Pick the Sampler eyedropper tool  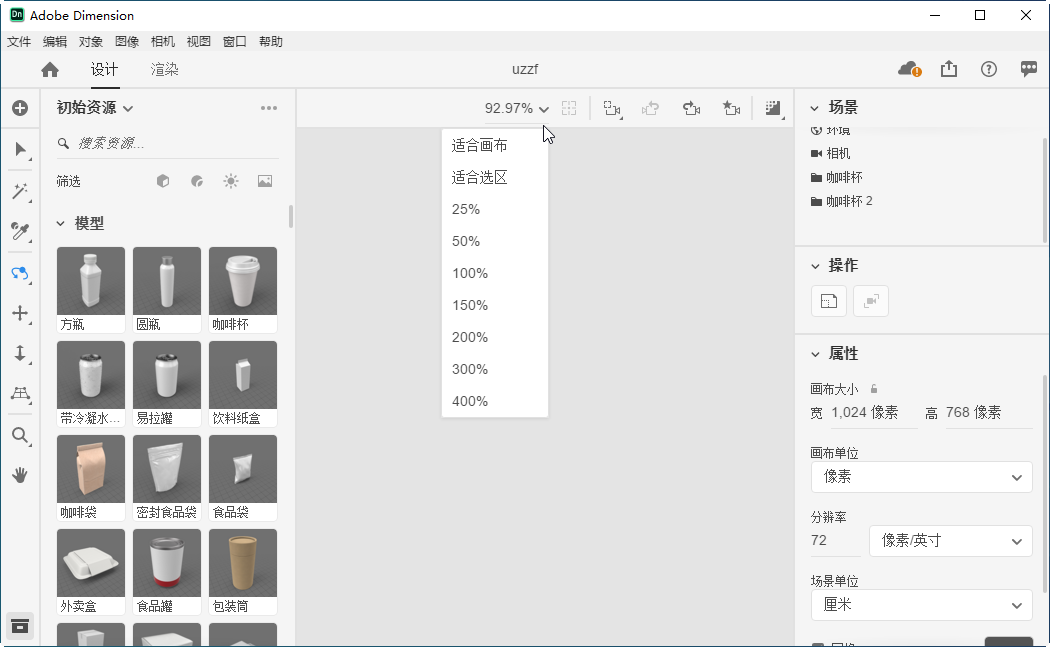tap(20, 231)
